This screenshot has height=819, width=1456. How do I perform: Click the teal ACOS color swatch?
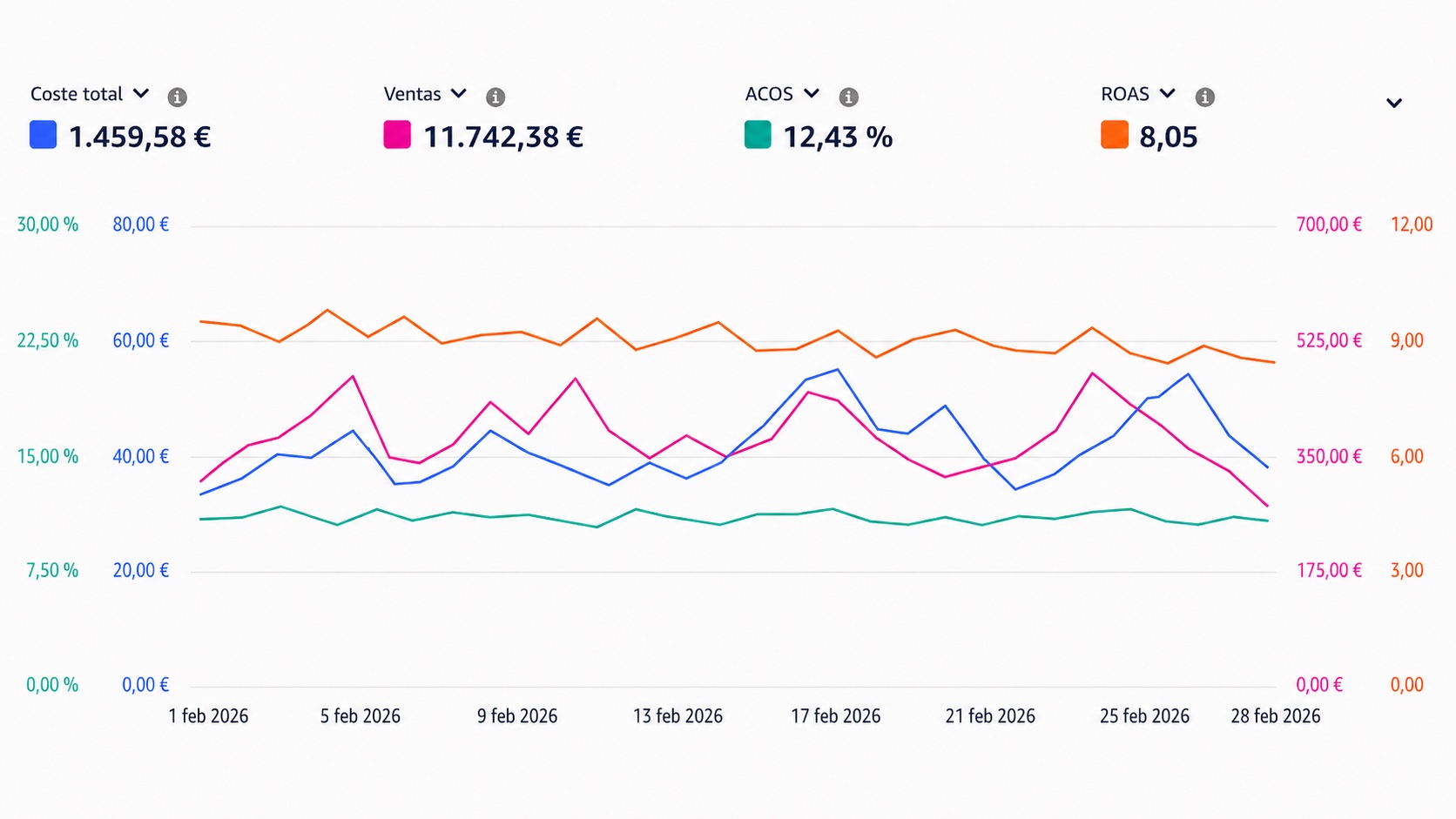[x=758, y=135]
